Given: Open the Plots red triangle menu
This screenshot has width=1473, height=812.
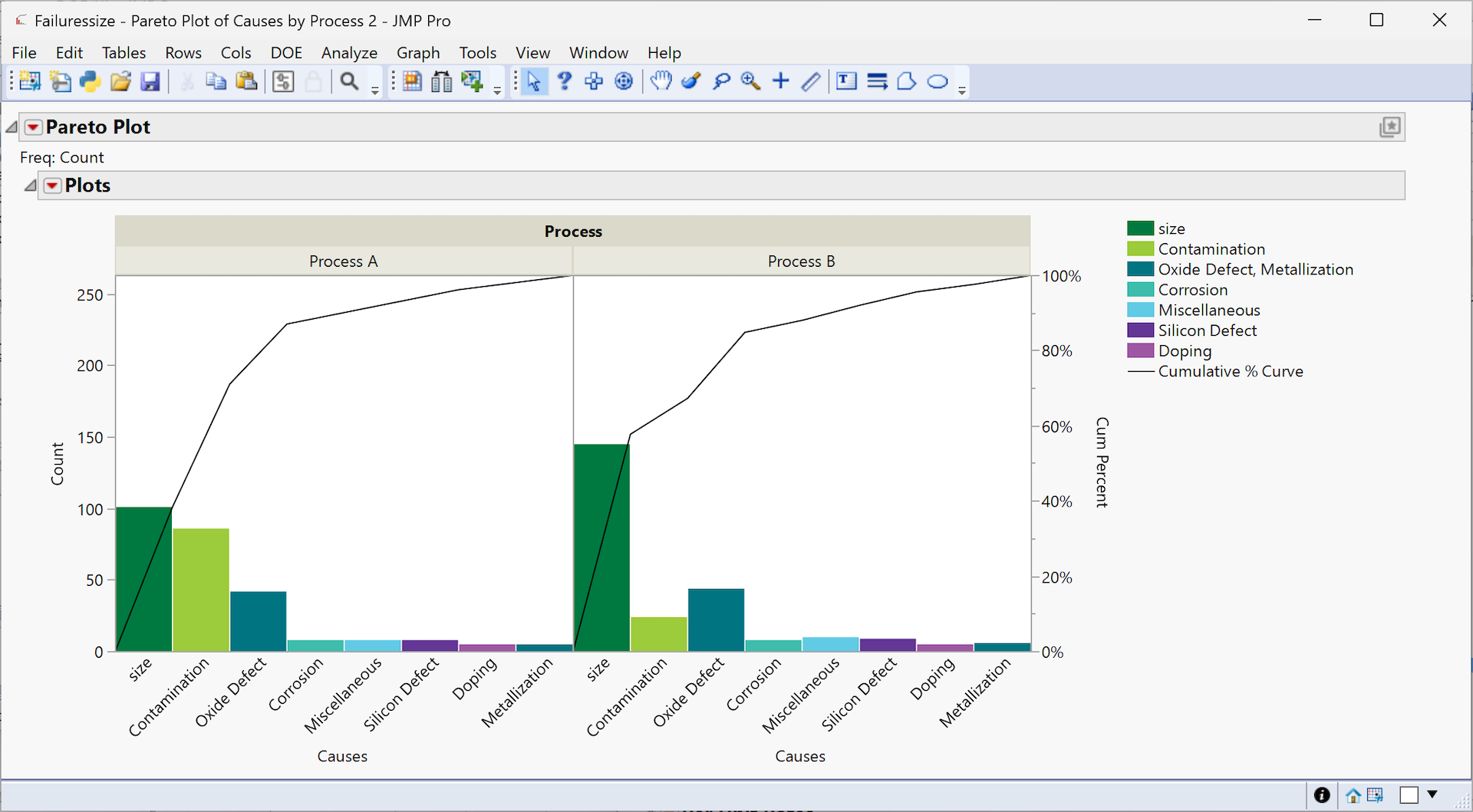Looking at the screenshot, I should click(52, 186).
